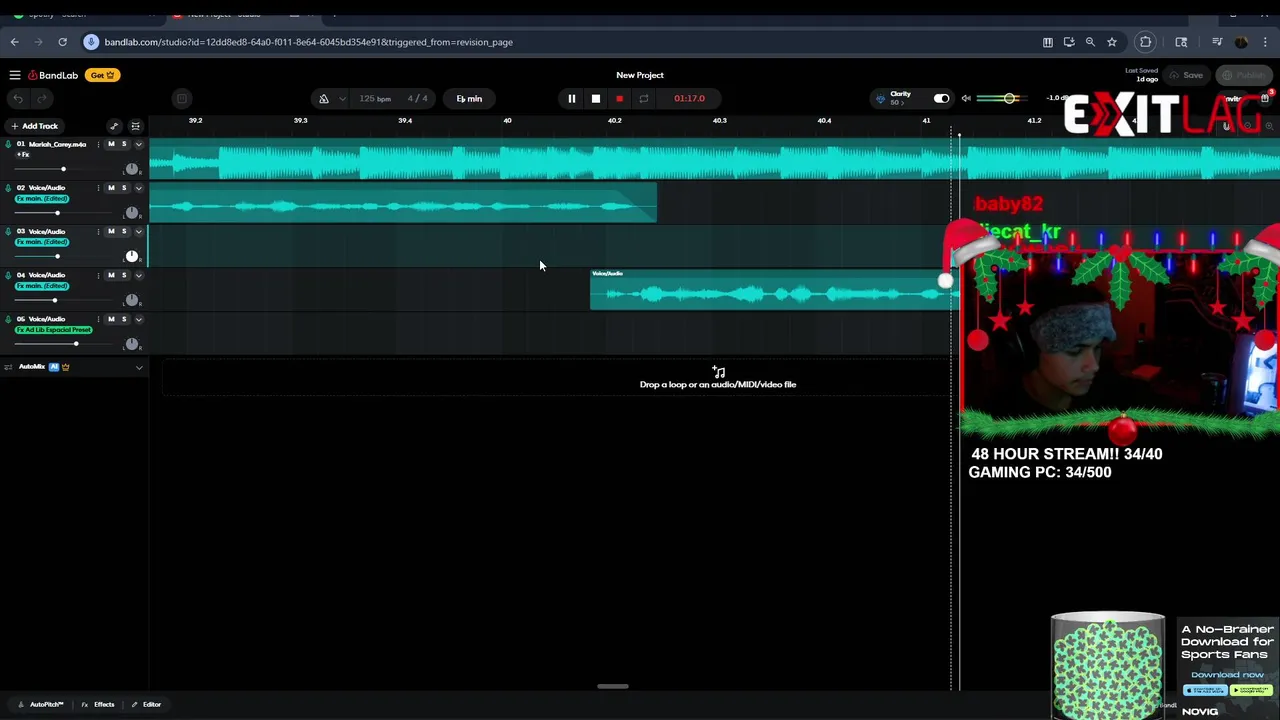
Task: Open track 05 three-dot menu
Action: pos(98,319)
